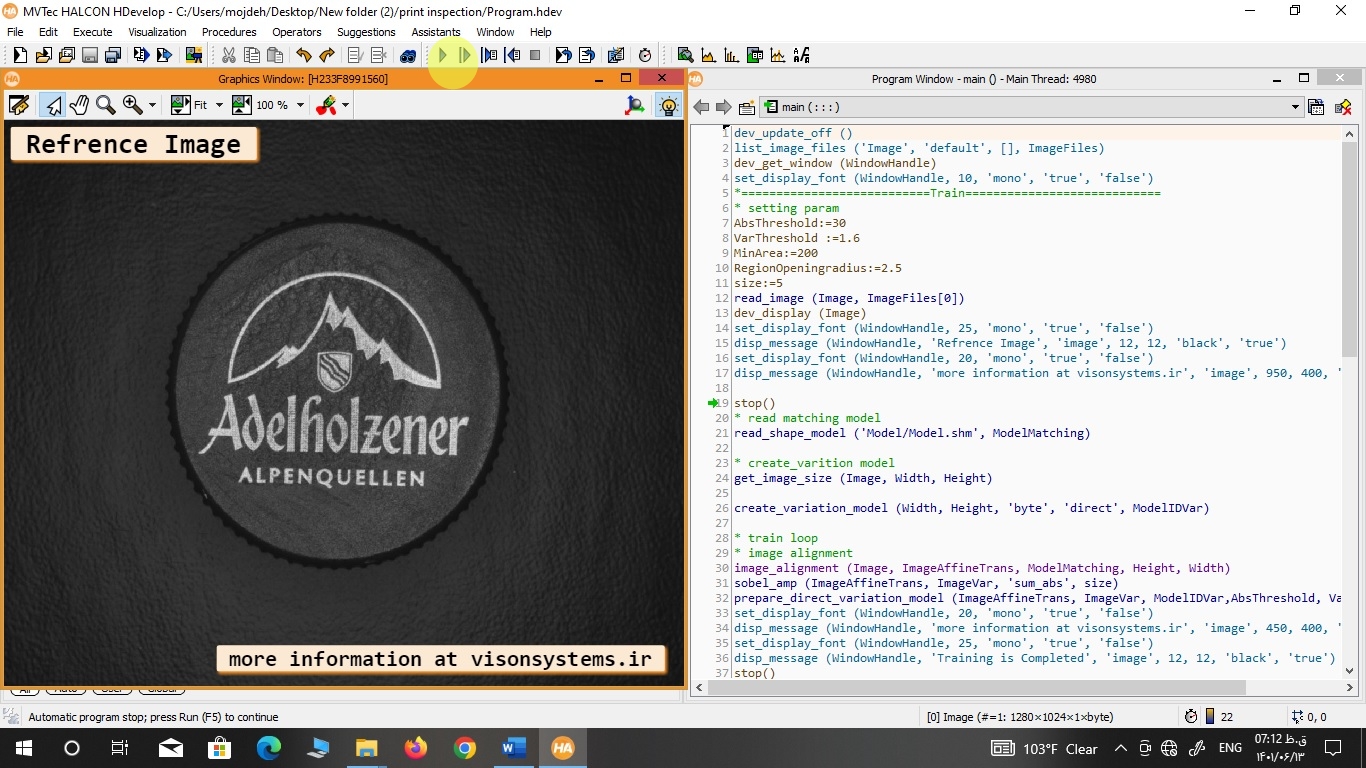Open Firefox from taskbar

(x=415, y=748)
